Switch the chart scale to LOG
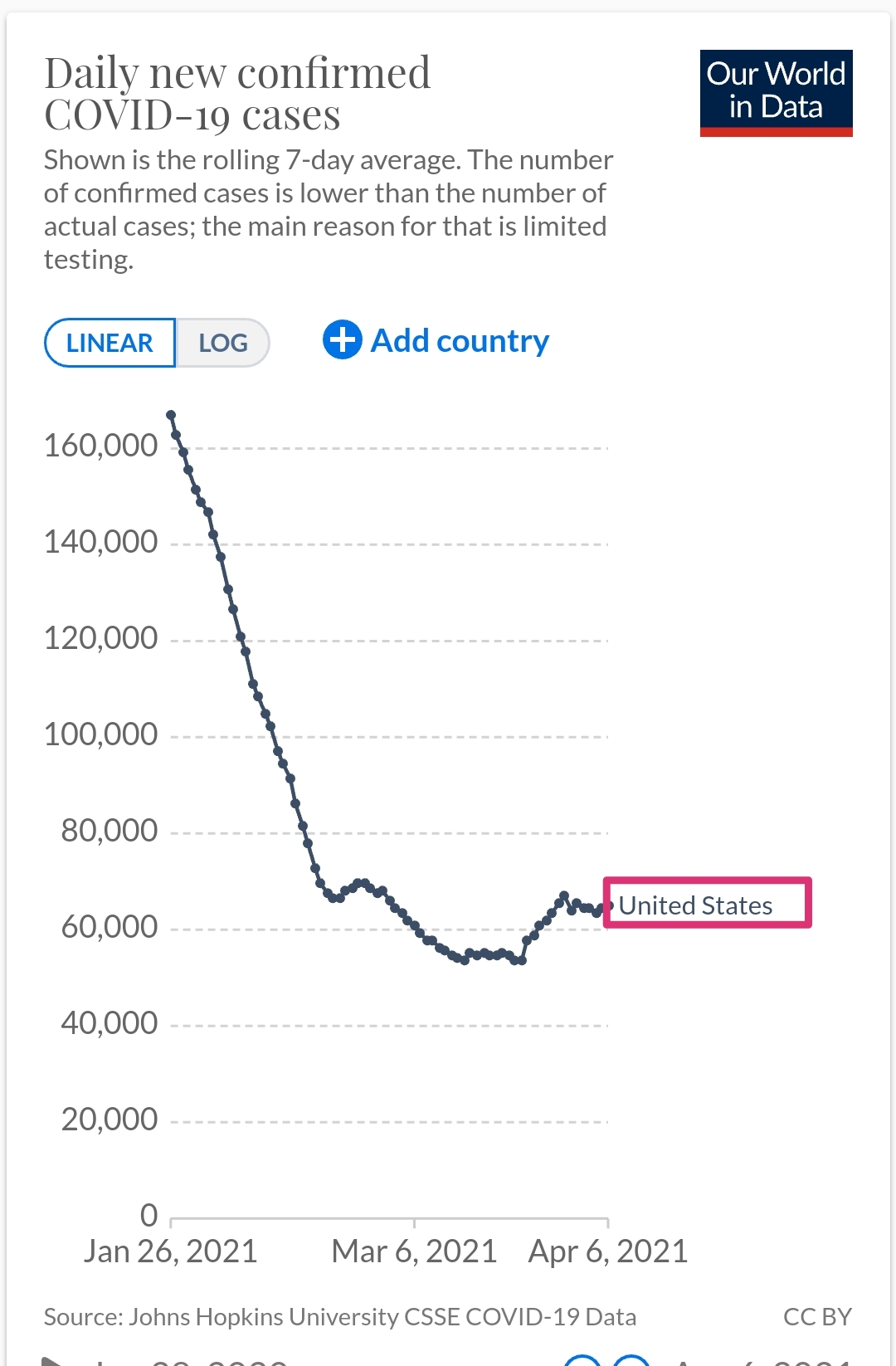896x1366 pixels. (x=222, y=343)
